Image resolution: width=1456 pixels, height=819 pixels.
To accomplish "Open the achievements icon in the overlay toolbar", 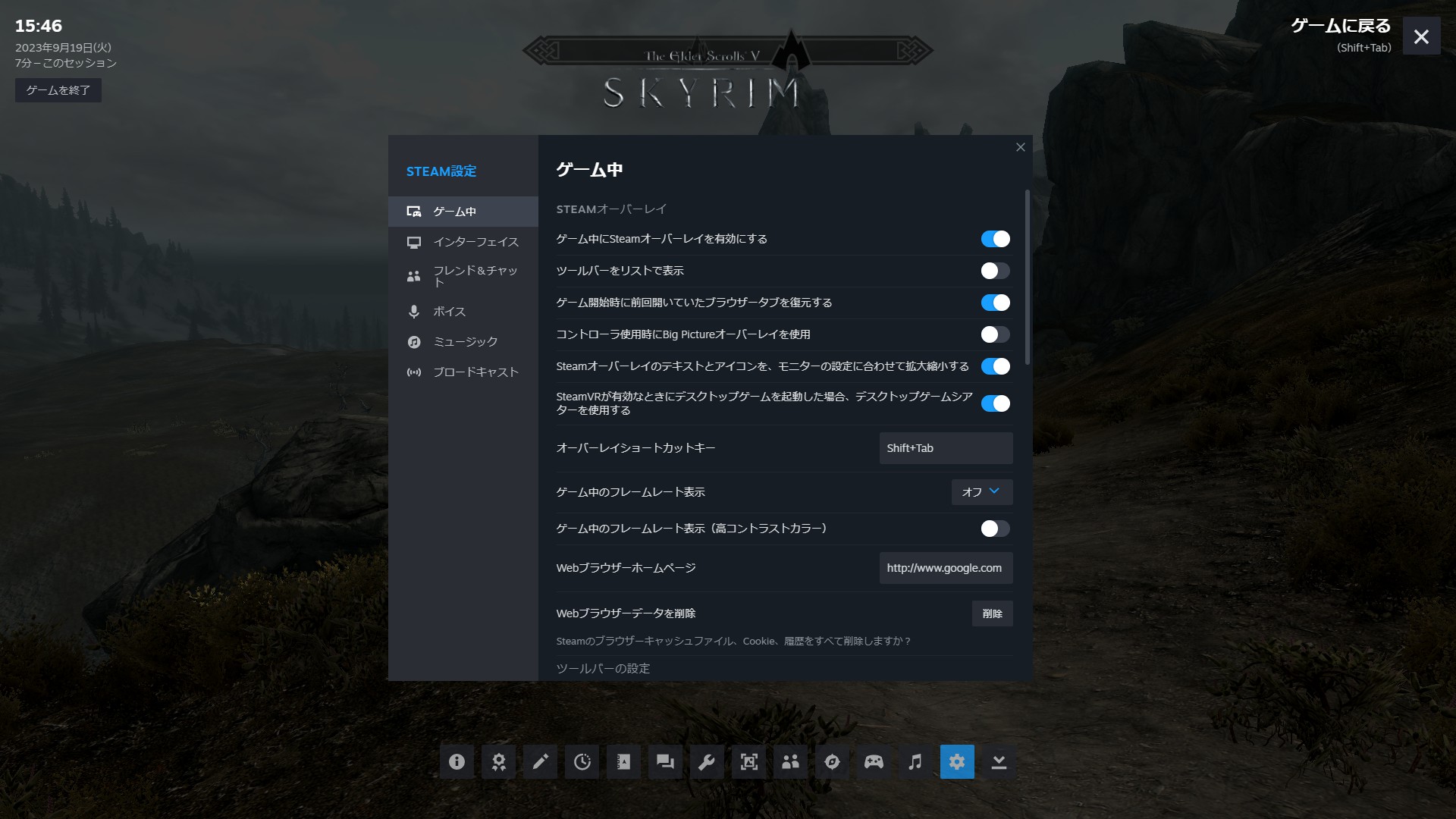I will [x=498, y=761].
